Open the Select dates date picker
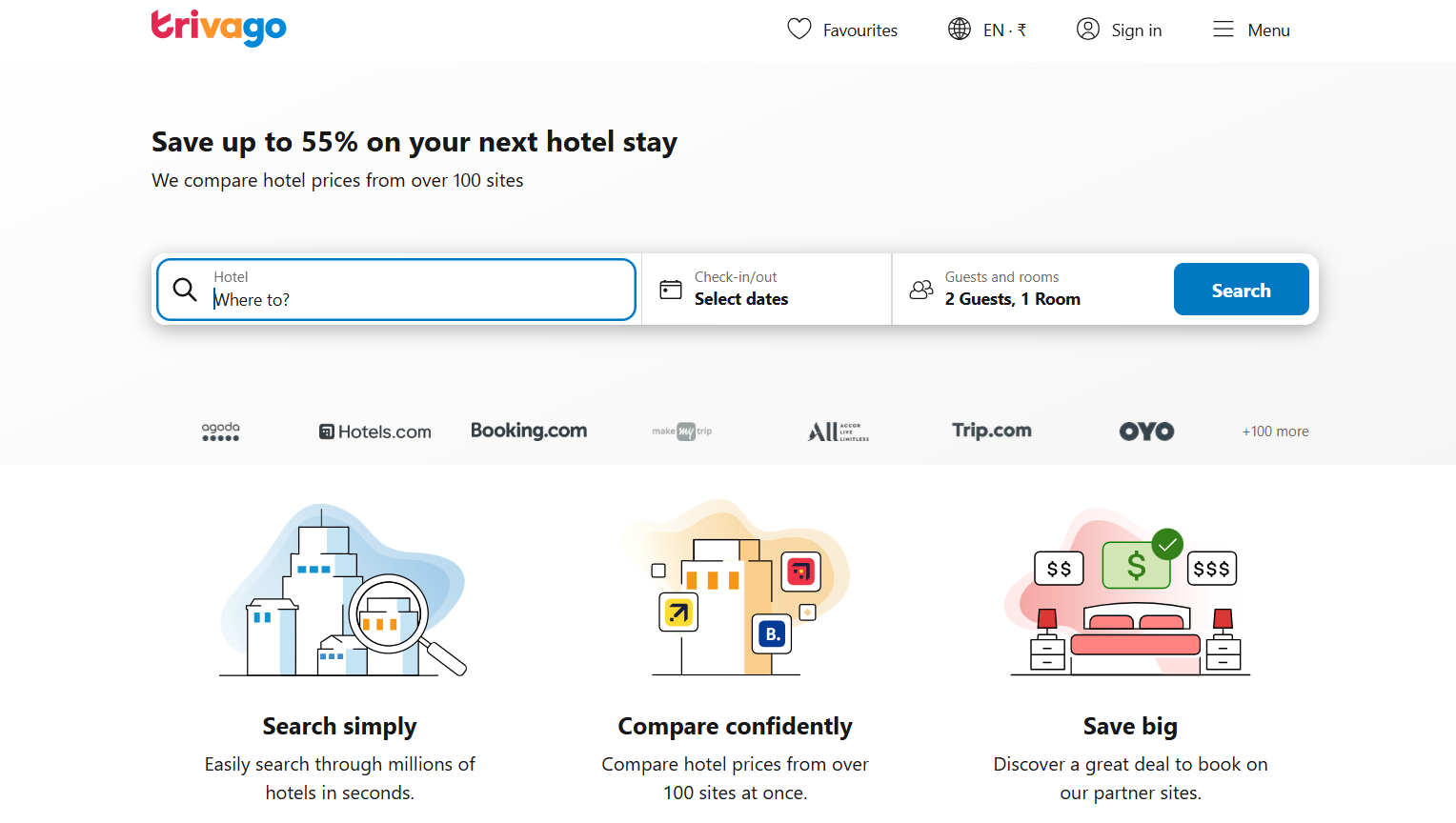The width and height of the screenshot is (1456, 823). click(x=740, y=298)
